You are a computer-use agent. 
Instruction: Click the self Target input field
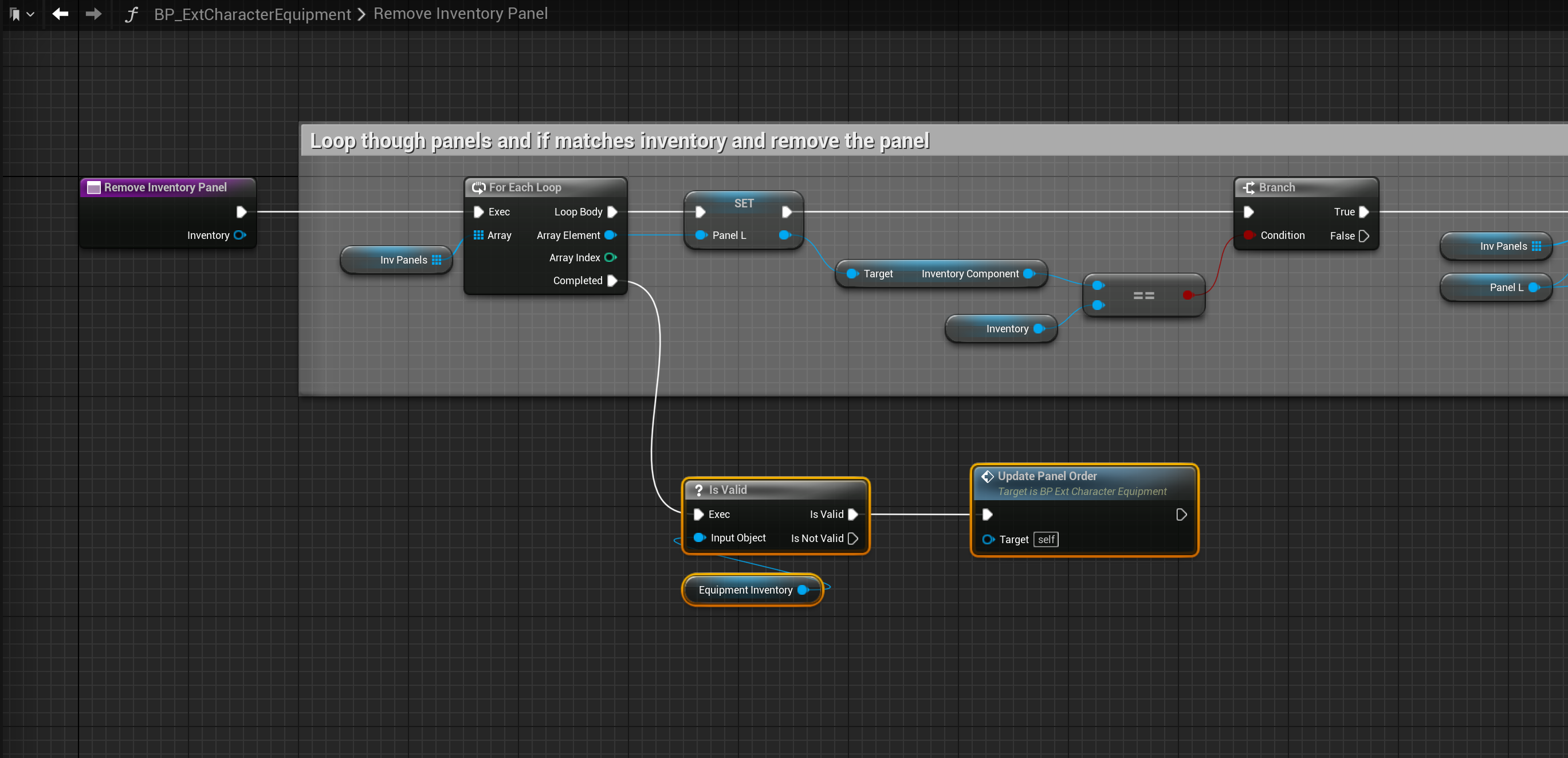(1046, 540)
